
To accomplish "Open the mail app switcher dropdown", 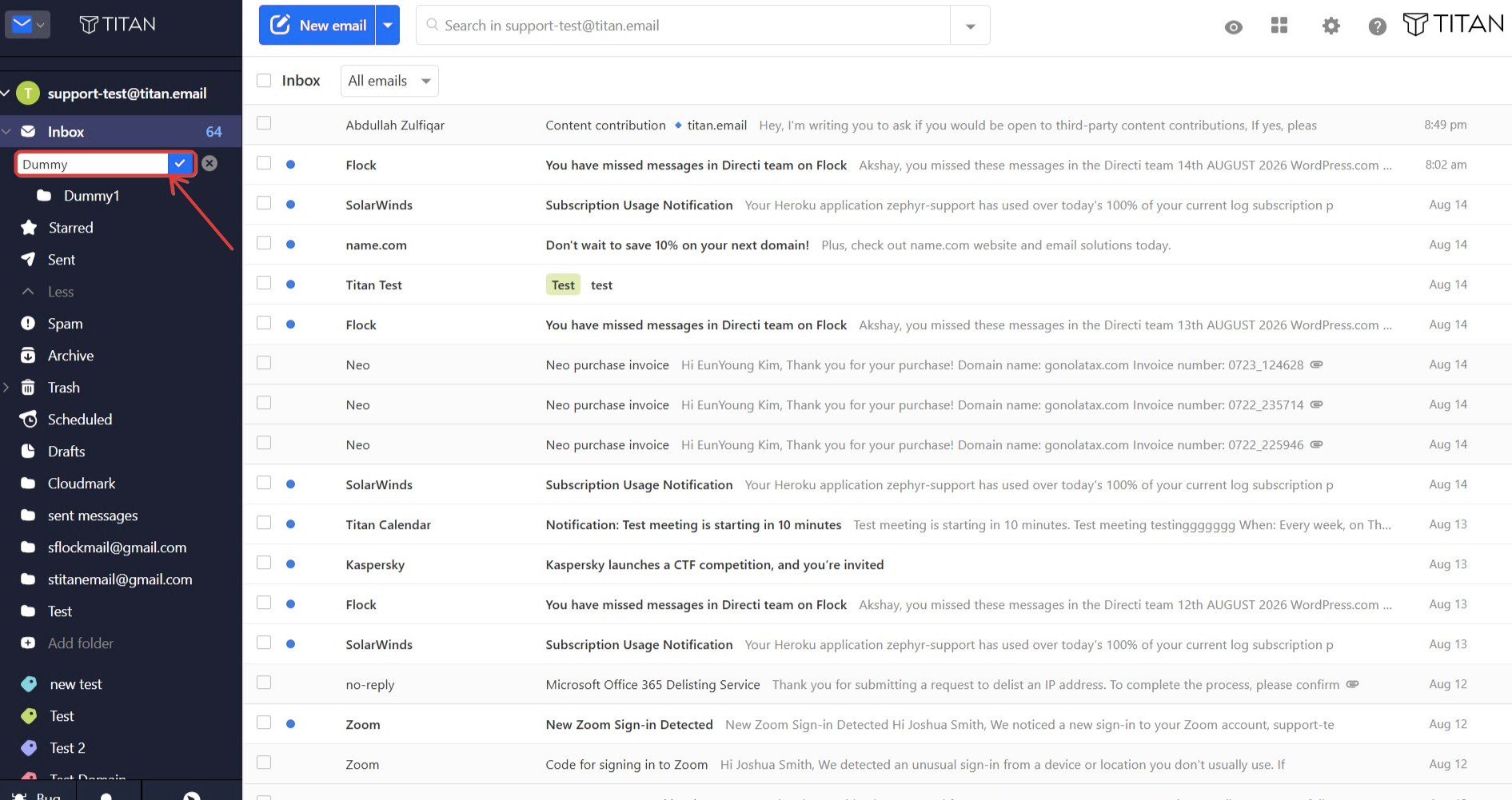I will click(28, 25).
